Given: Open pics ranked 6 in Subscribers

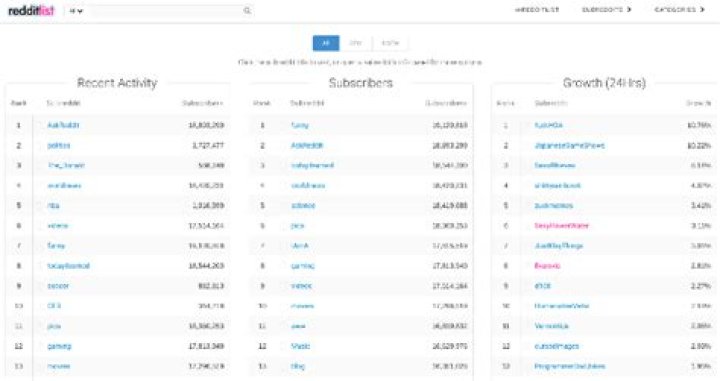Looking at the screenshot, I should coord(298,226).
